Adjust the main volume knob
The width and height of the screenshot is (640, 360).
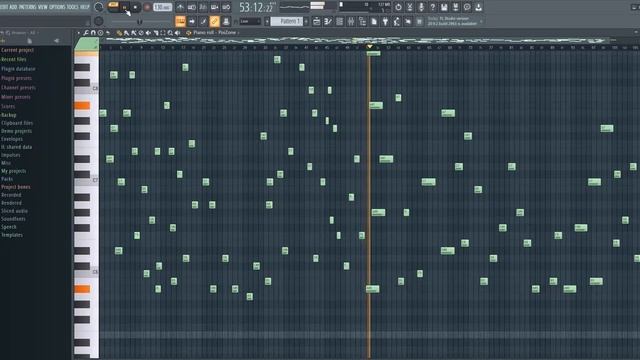click(x=99, y=7)
